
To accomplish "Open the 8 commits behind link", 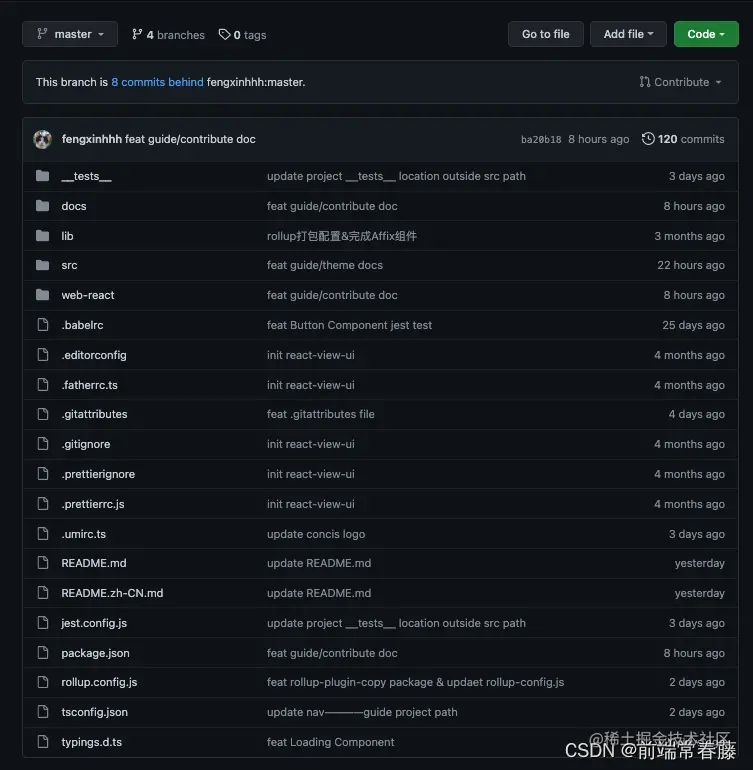I will tap(157, 82).
